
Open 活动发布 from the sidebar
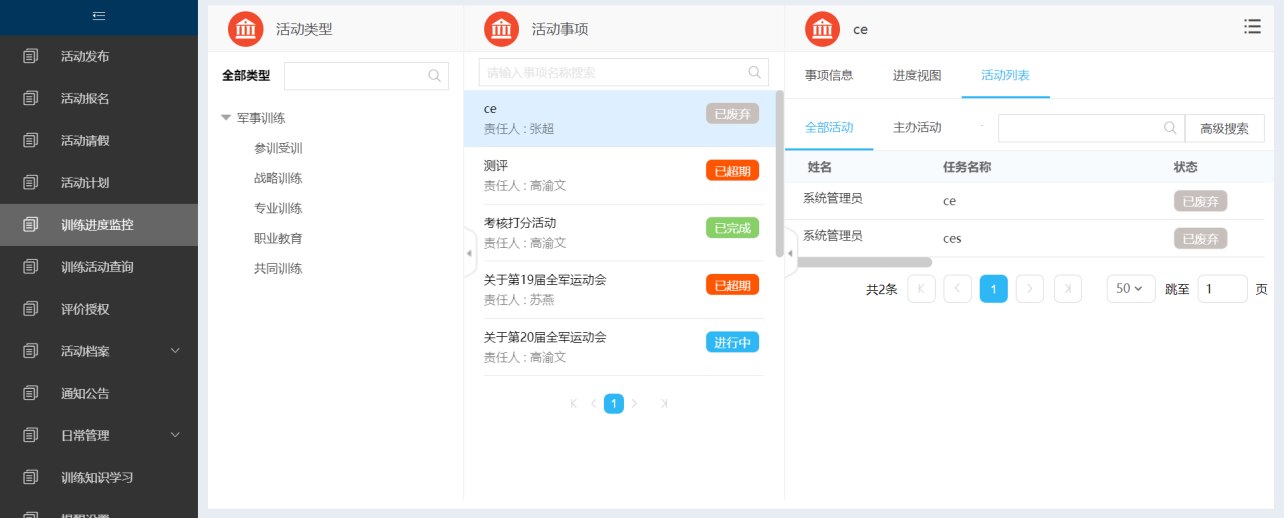(x=85, y=56)
